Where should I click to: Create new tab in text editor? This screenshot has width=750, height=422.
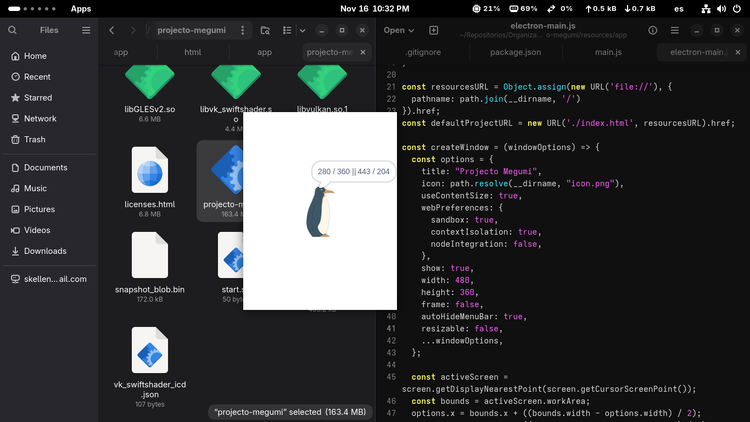[x=433, y=30]
